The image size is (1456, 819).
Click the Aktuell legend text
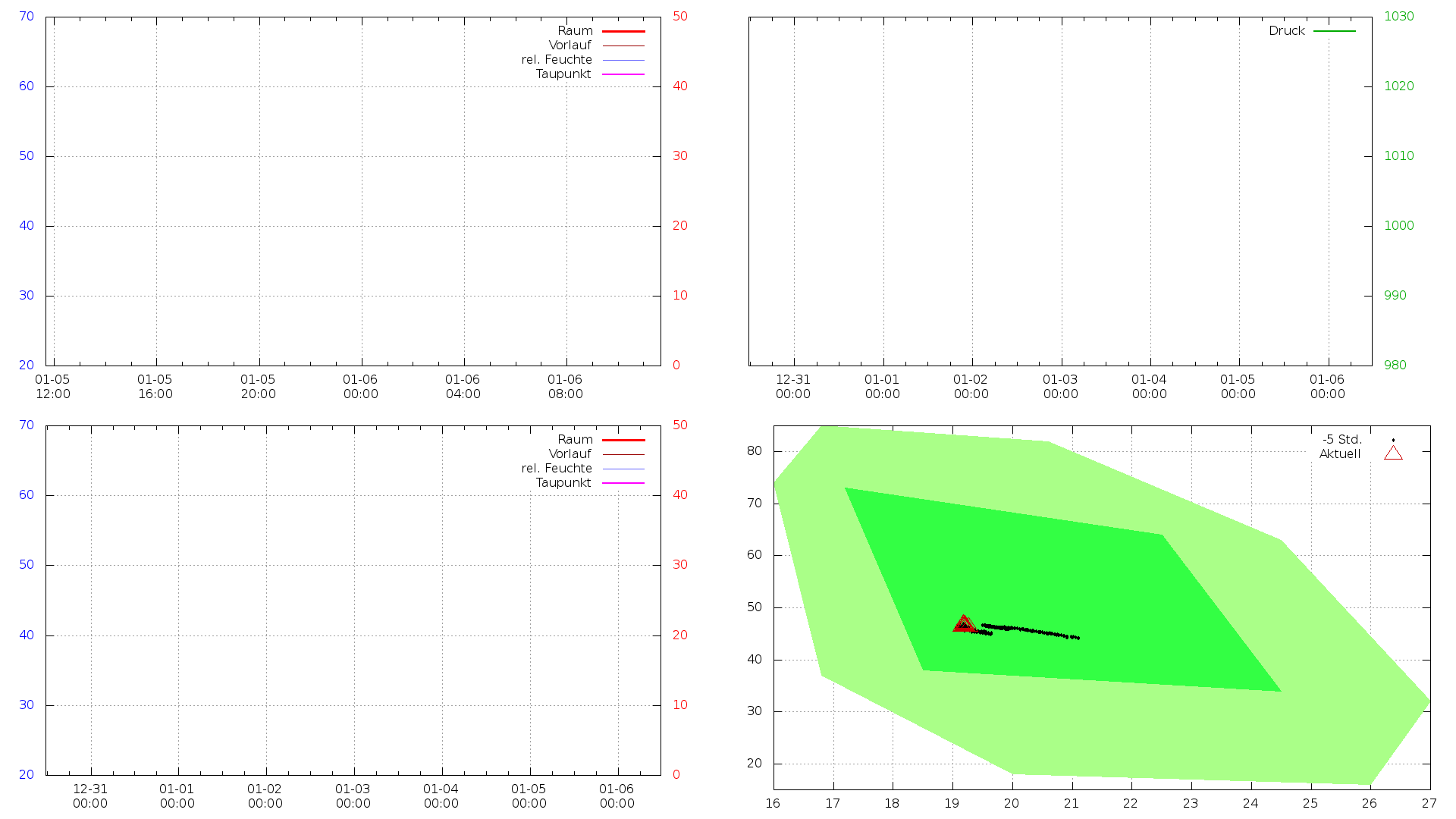[x=1339, y=454]
